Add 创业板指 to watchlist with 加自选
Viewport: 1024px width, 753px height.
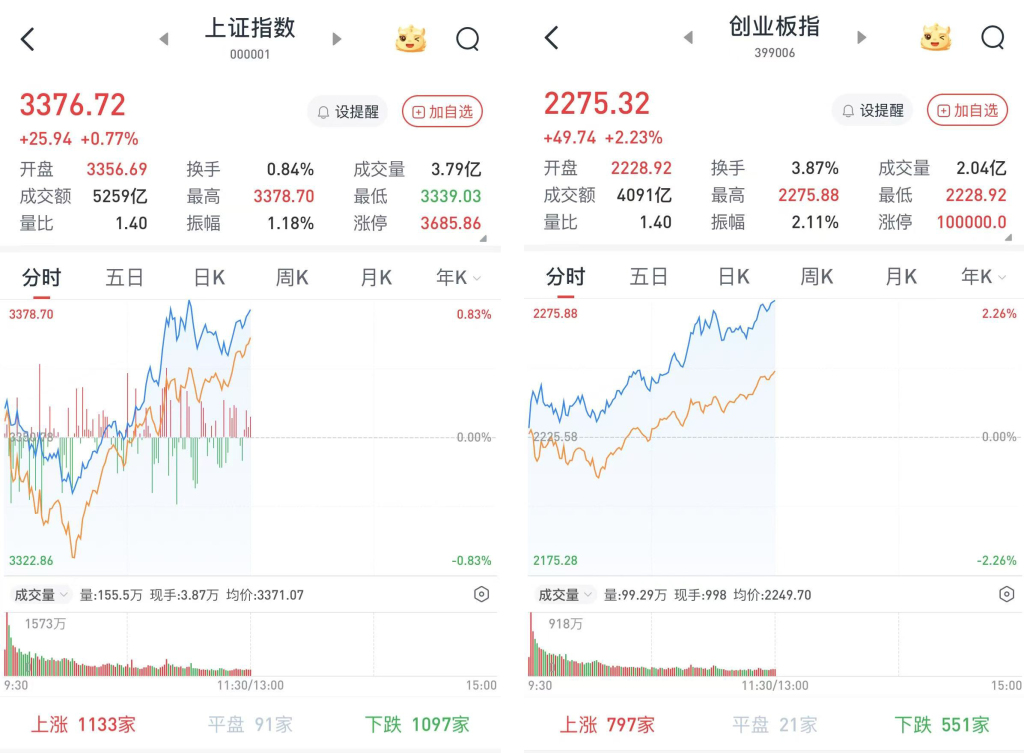[967, 110]
